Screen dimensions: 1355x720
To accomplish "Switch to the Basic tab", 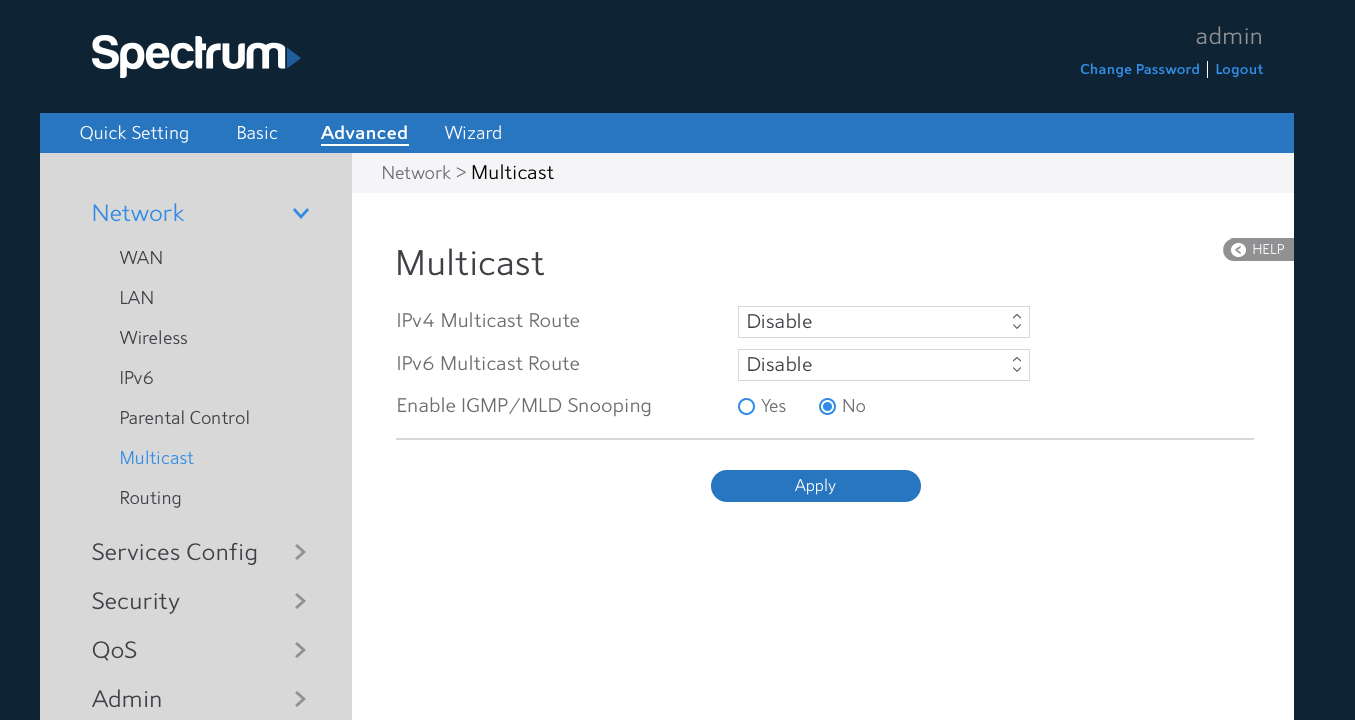I will point(257,133).
